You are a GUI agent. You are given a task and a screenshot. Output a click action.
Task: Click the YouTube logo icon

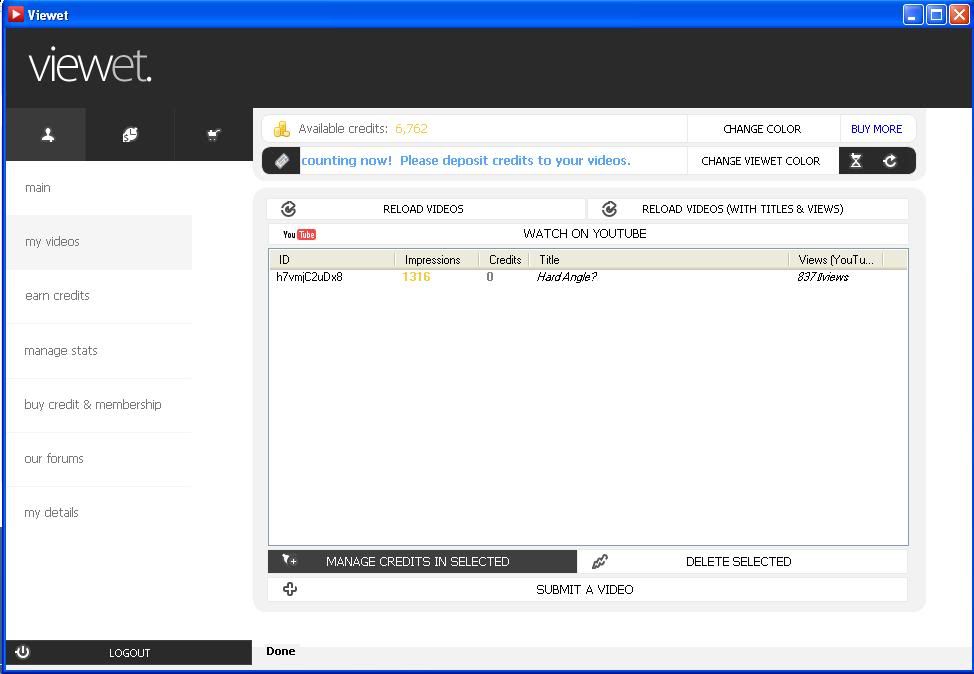[299, 234]
